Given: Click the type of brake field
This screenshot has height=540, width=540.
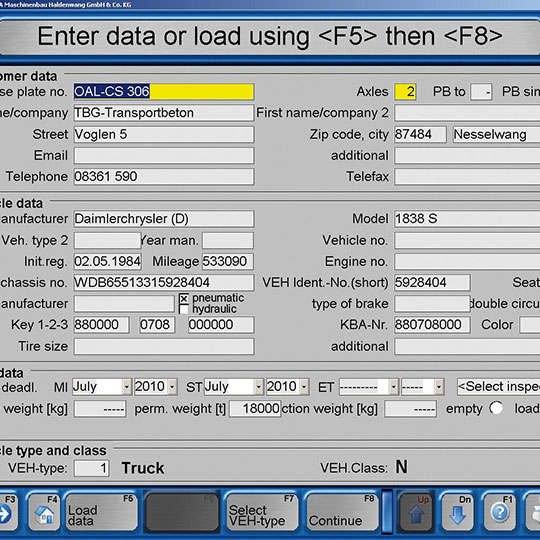Looking at the screenshot, I should (x=433, y=304).
